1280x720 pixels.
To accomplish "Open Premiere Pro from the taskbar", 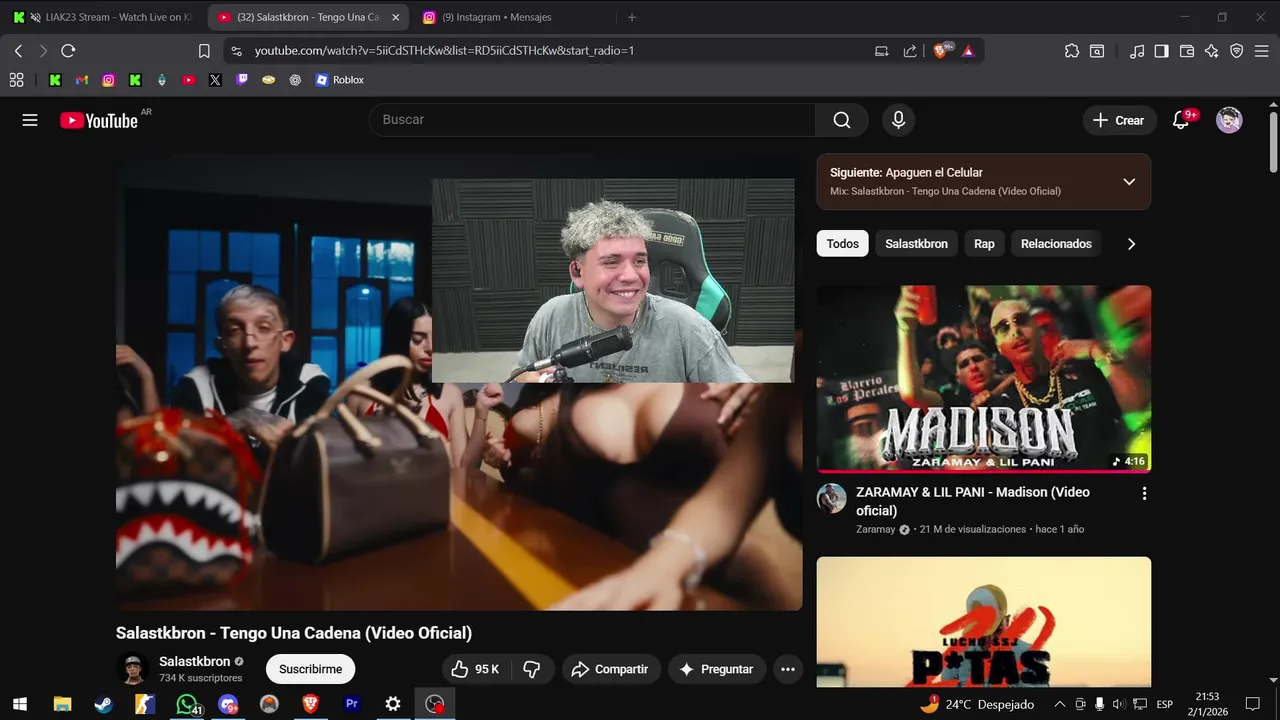I will (x=352, y=704).
